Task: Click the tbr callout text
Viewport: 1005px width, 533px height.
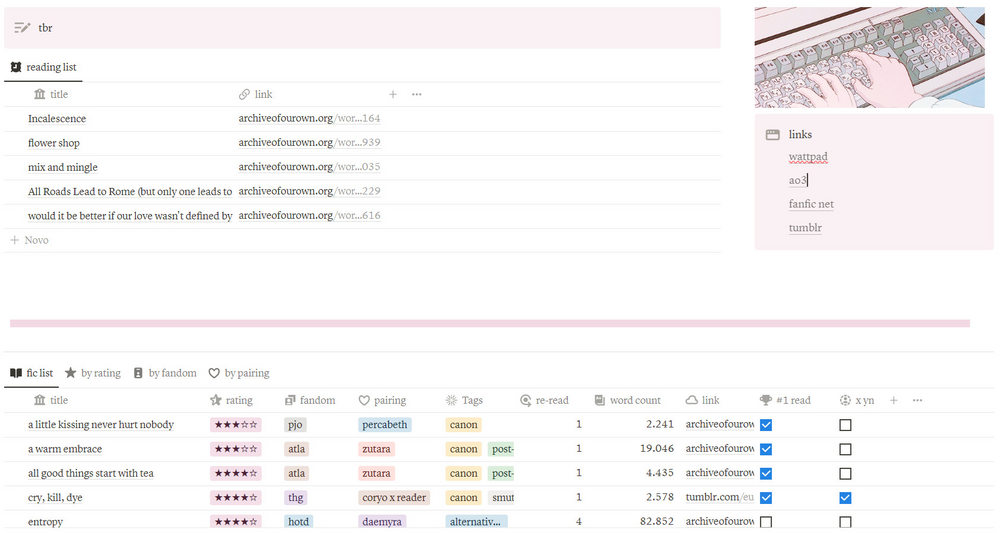Action: tap(46, 28)
